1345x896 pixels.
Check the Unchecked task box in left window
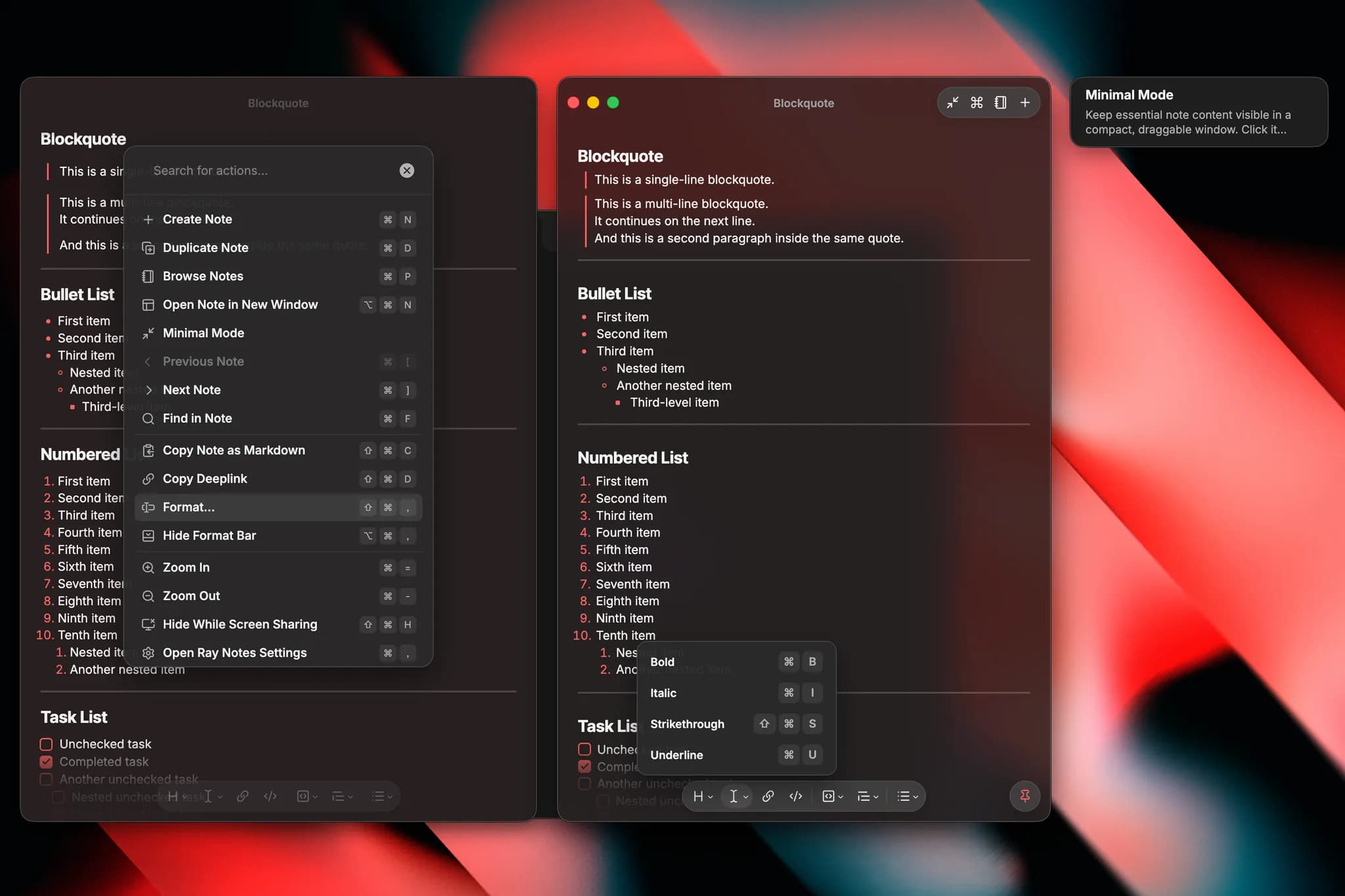pyautogui.click(x=46, y=744)
